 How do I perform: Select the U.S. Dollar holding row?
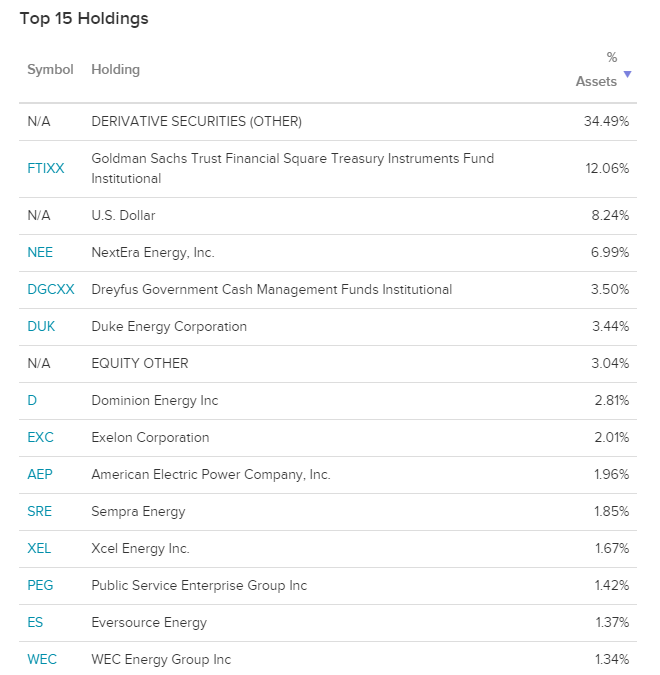click(328, 216)
